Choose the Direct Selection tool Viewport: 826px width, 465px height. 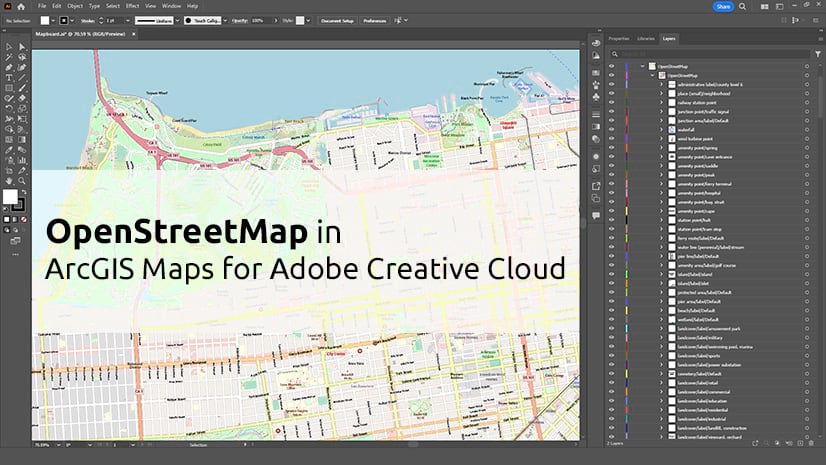tap(22, 47)
